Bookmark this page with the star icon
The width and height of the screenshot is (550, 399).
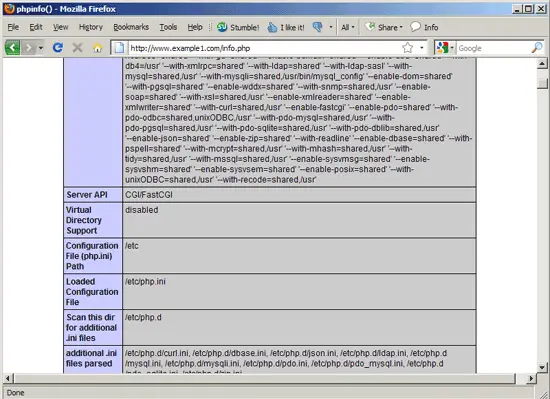point(407,48)
